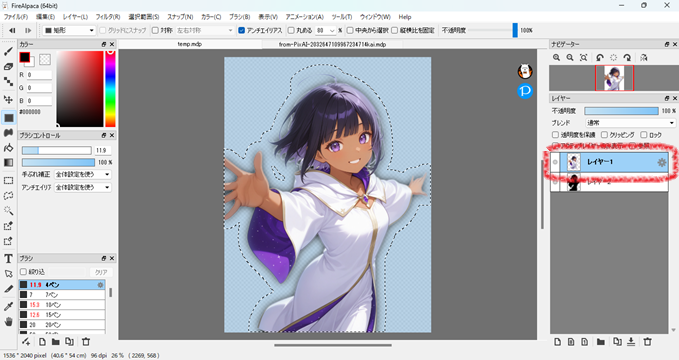
Task: Select the rectangular Selection tool
Action: 8,180
